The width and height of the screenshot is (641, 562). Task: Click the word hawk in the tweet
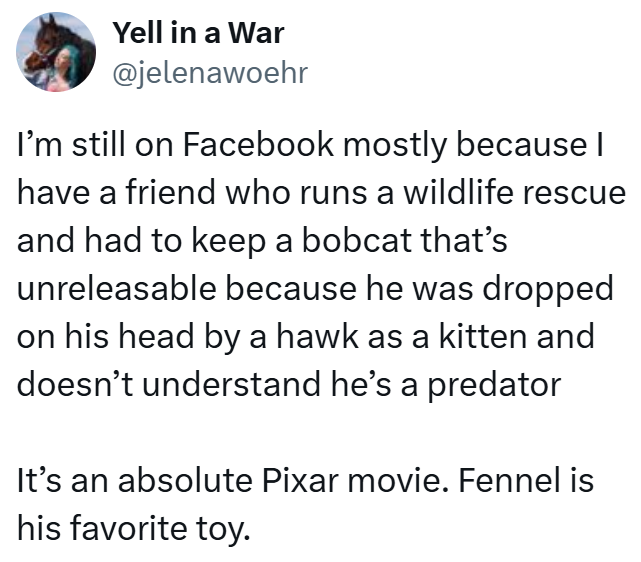296,336
